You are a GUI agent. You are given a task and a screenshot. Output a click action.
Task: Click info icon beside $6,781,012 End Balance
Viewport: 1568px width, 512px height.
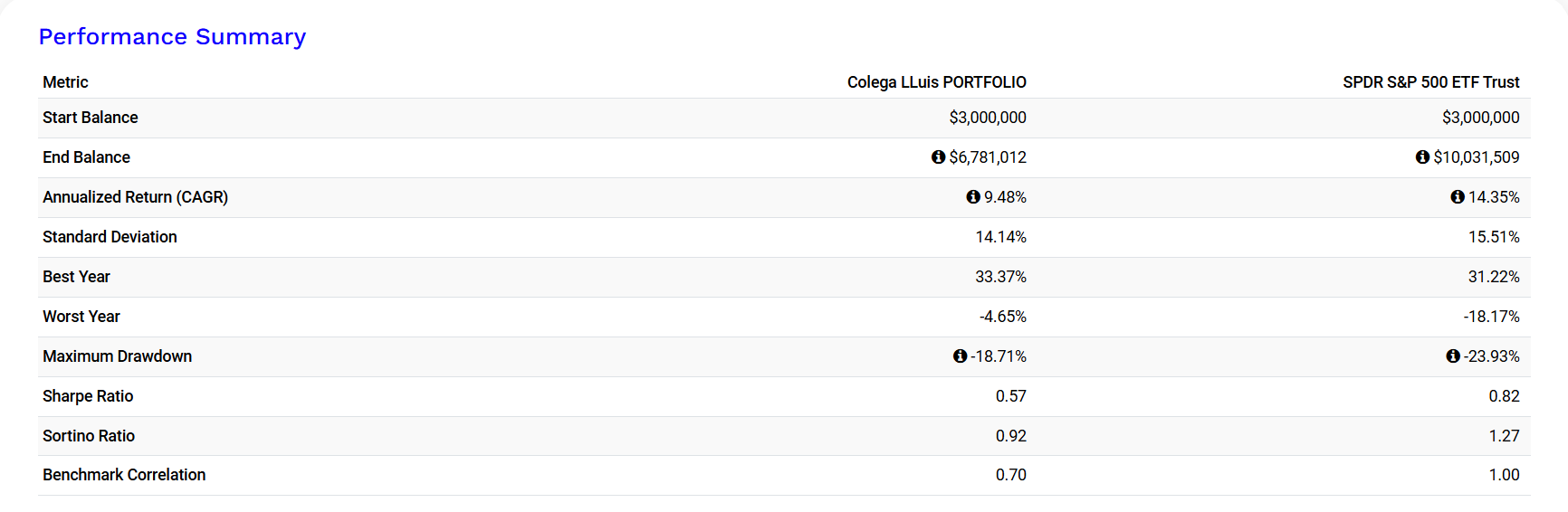coord(938,157)
